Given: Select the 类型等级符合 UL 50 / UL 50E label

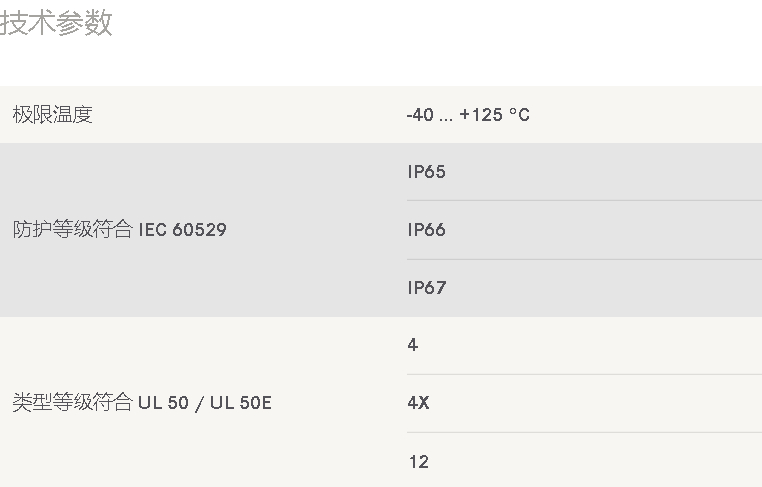Looking at the screenshot, I should 142,403.
